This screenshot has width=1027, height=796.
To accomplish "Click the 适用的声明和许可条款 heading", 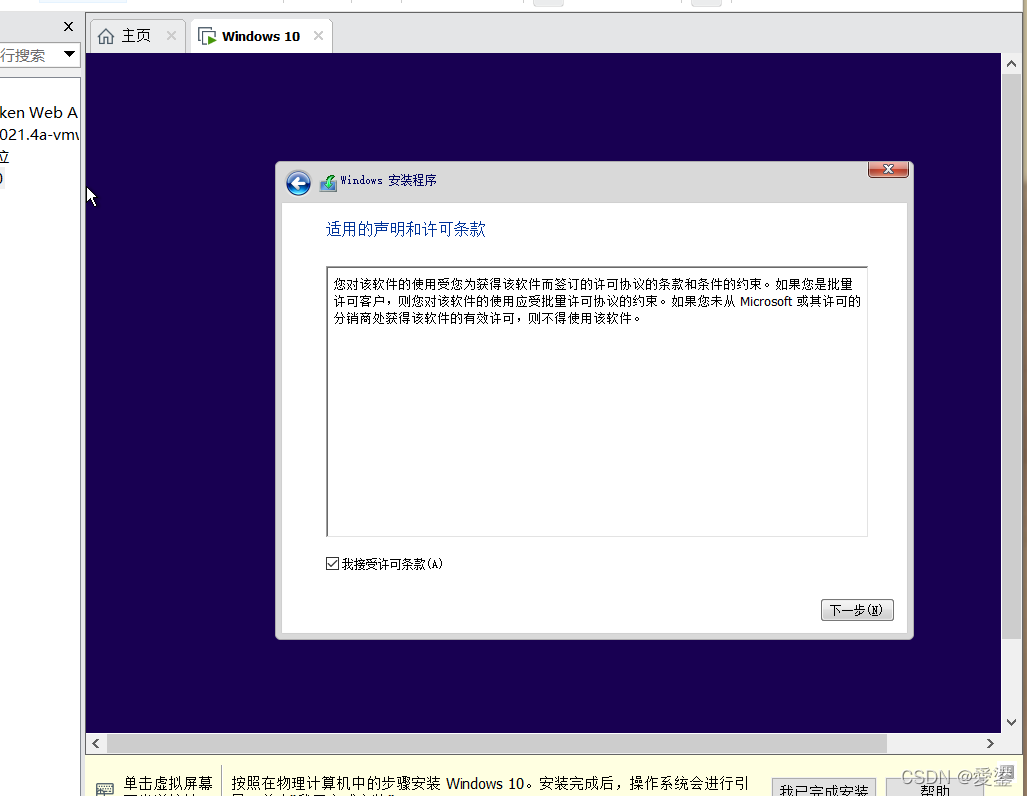I will point(405,229).
